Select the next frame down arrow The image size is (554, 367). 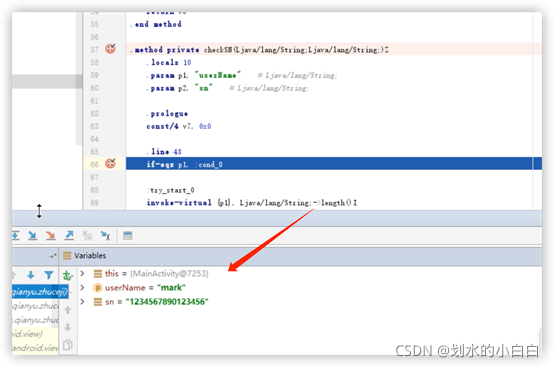pyautogui.click(x=31, y=274)
